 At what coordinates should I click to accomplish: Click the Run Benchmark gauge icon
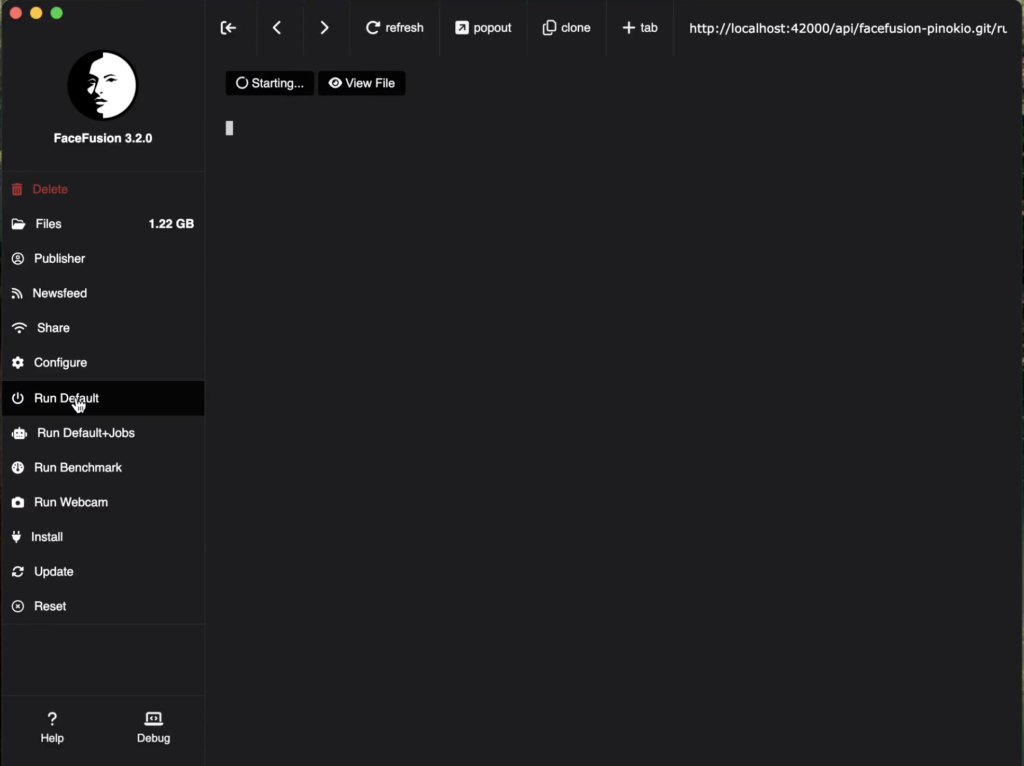(18, 468)
